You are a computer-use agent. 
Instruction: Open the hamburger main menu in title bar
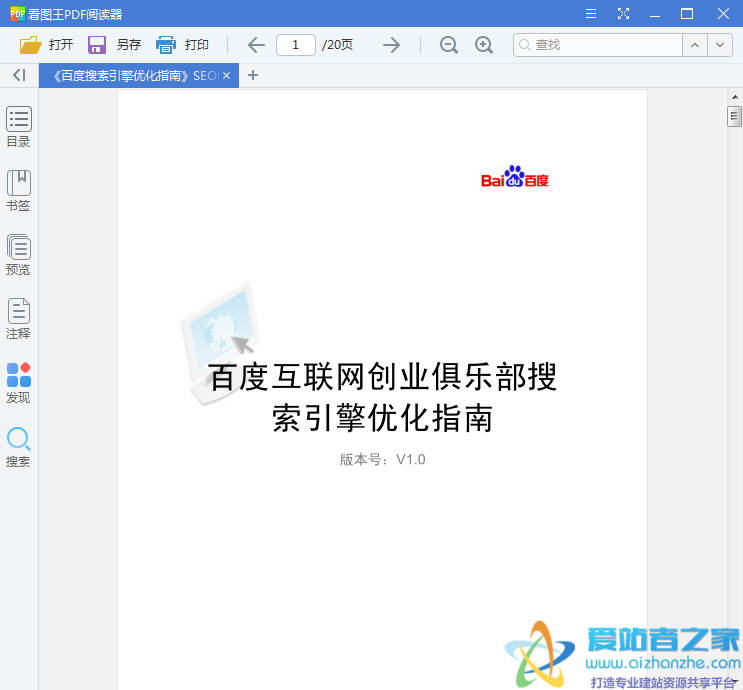[591, 14]
